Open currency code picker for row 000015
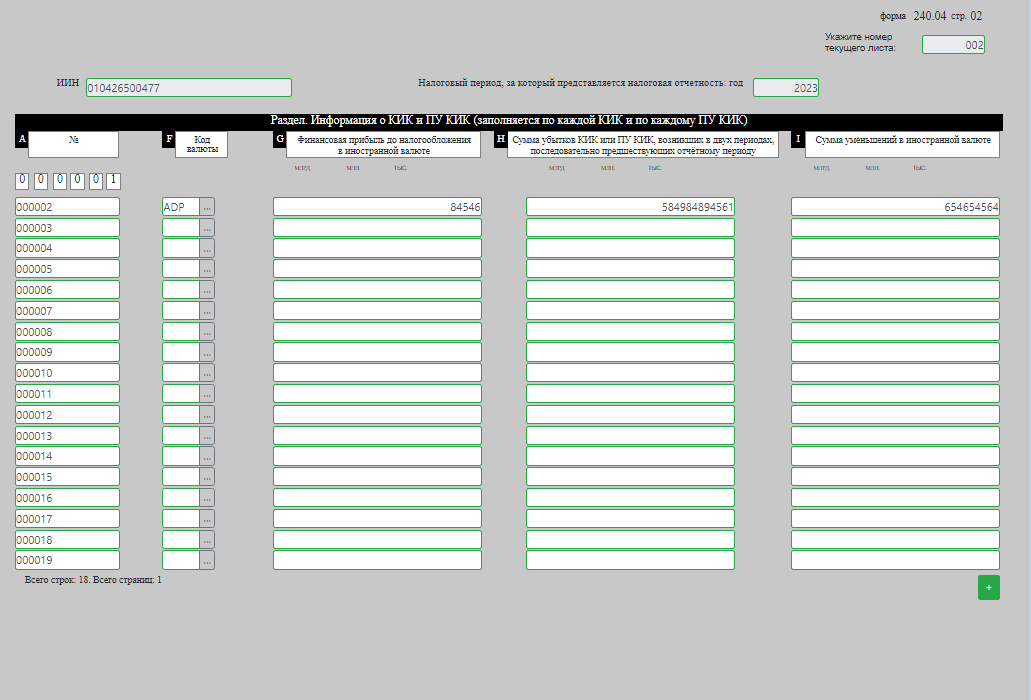This screenshot has height=700, width=1031. click(x=206, y=477)
